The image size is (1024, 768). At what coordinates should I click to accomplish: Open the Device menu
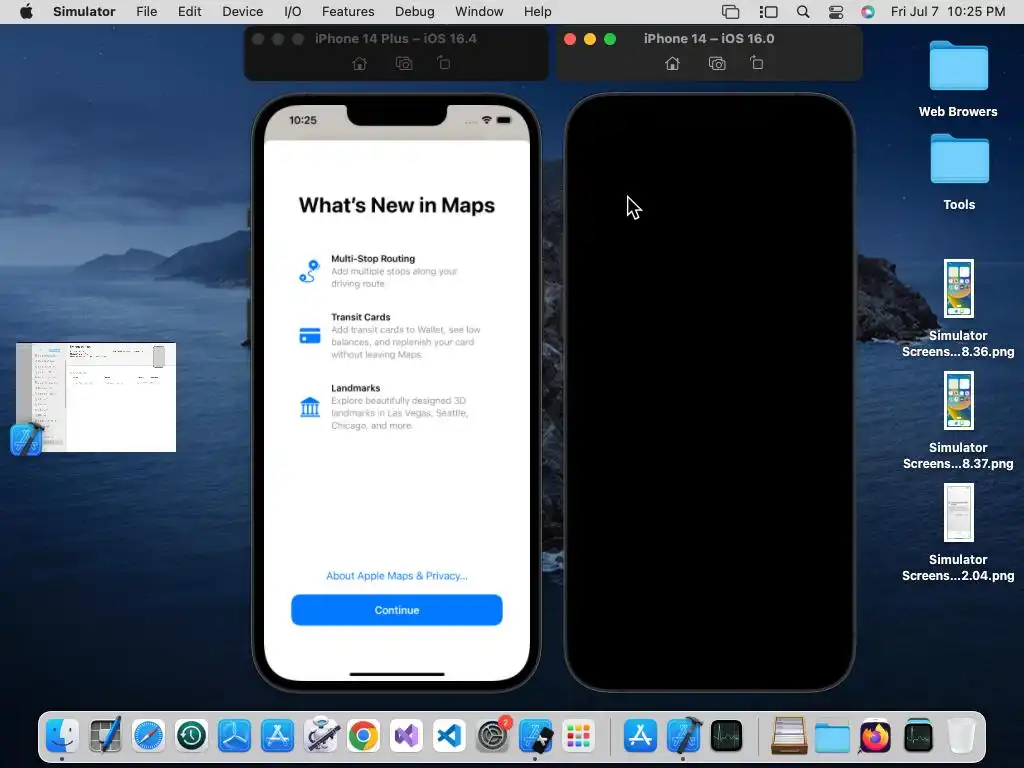pyautogui.click(x=242, y=12)
